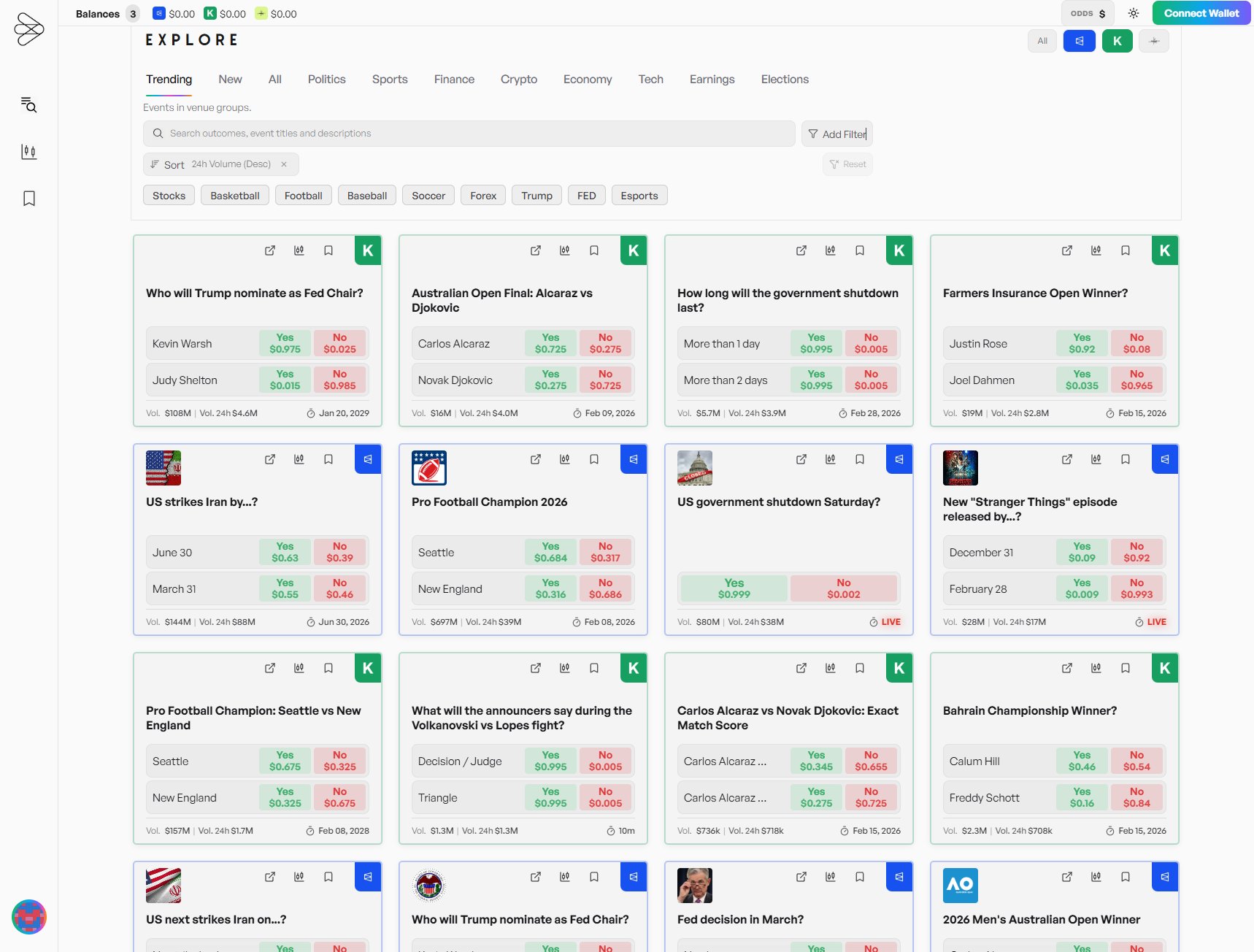Viewport: 1254px width, 952px height.
Task: Switch to the Sports tab
Action: (x=390, y=80)
